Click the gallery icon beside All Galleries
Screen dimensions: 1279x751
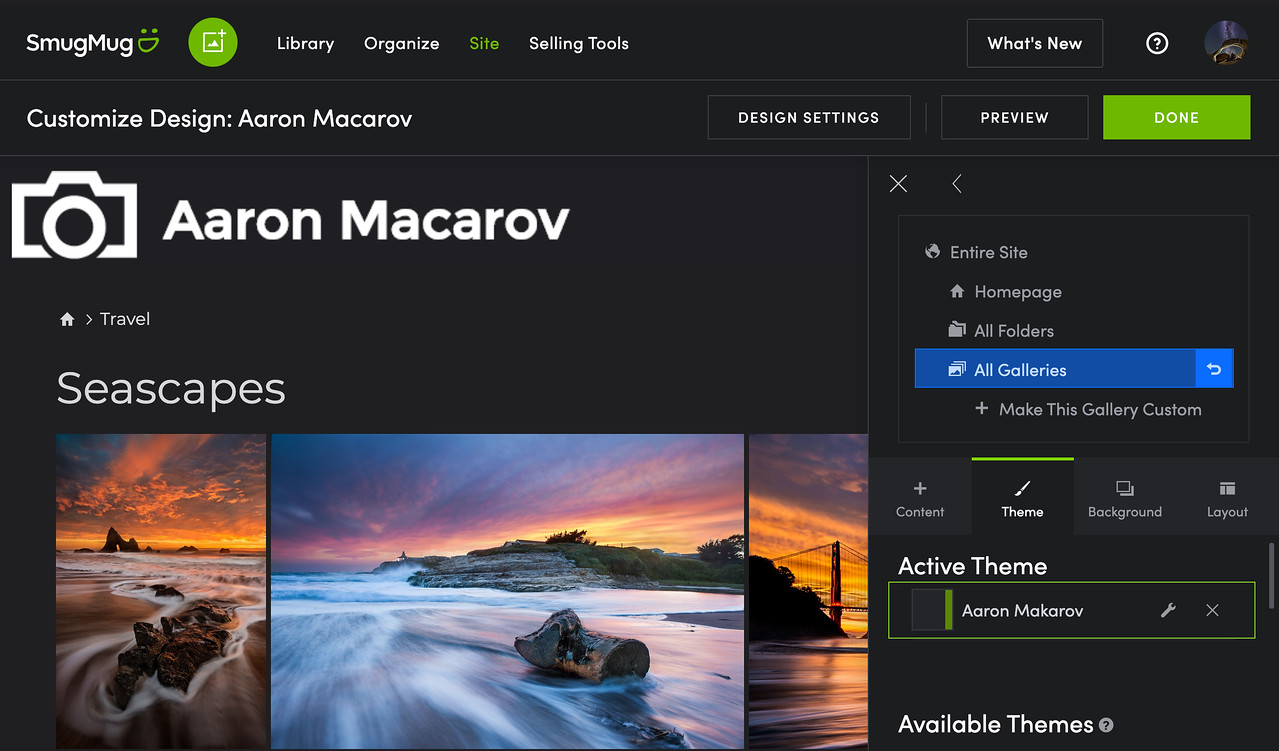(x=957, y=369)
